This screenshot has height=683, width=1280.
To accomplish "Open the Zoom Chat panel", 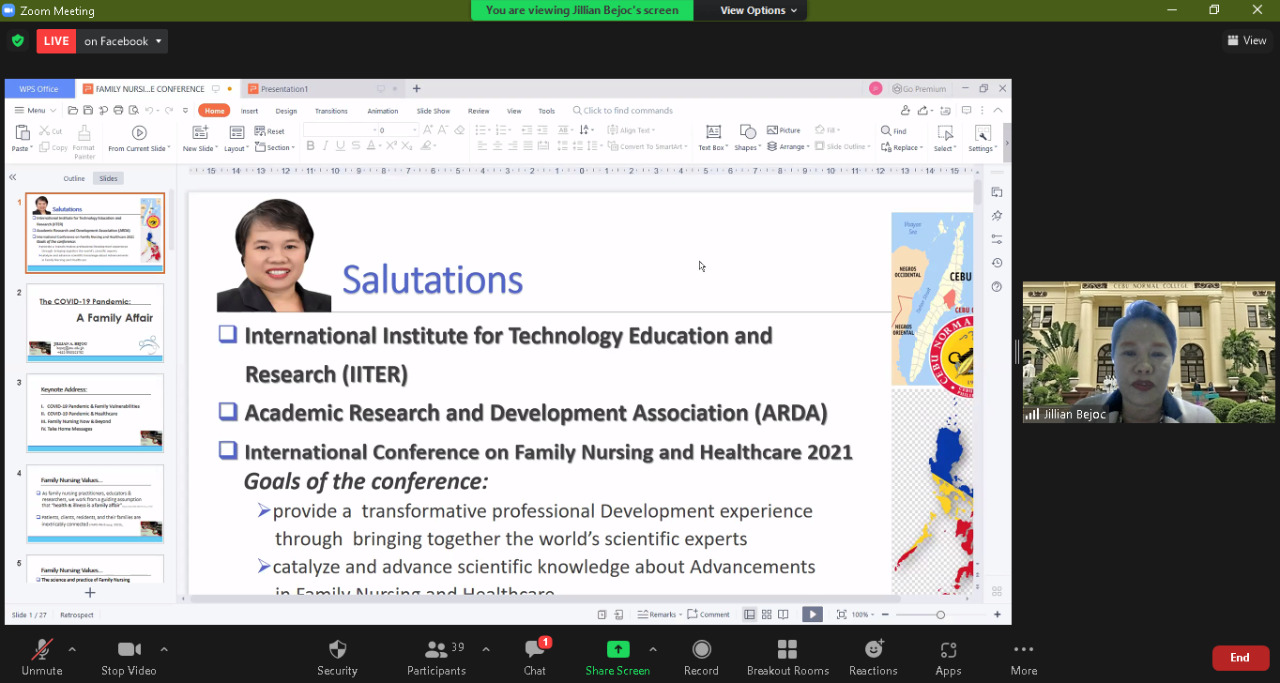I will 535,658.
